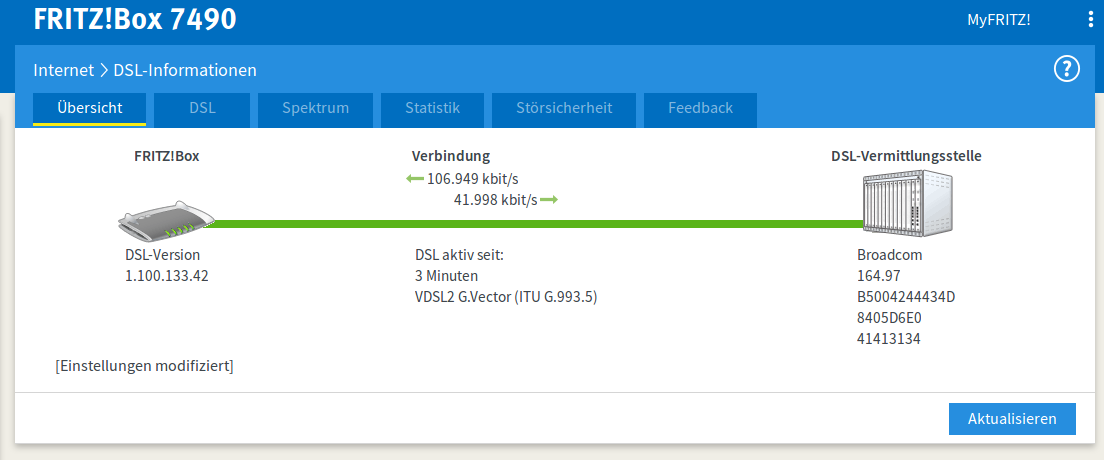Open the Feedback tab
Screen dimensions: 1104x460
click(701, 108)
